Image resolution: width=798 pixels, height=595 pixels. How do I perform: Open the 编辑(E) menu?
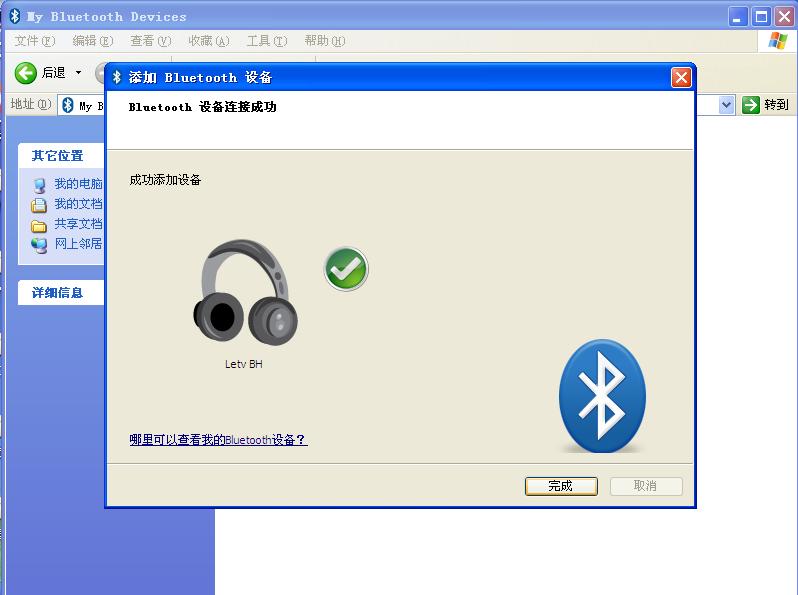[92, 41]
